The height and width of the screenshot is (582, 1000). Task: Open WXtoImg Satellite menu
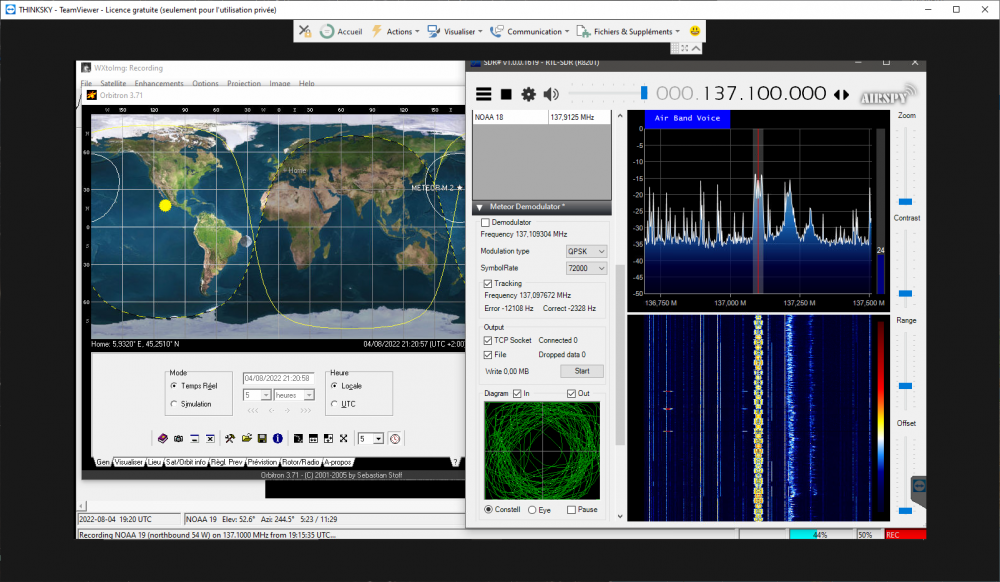coord(114,84)
